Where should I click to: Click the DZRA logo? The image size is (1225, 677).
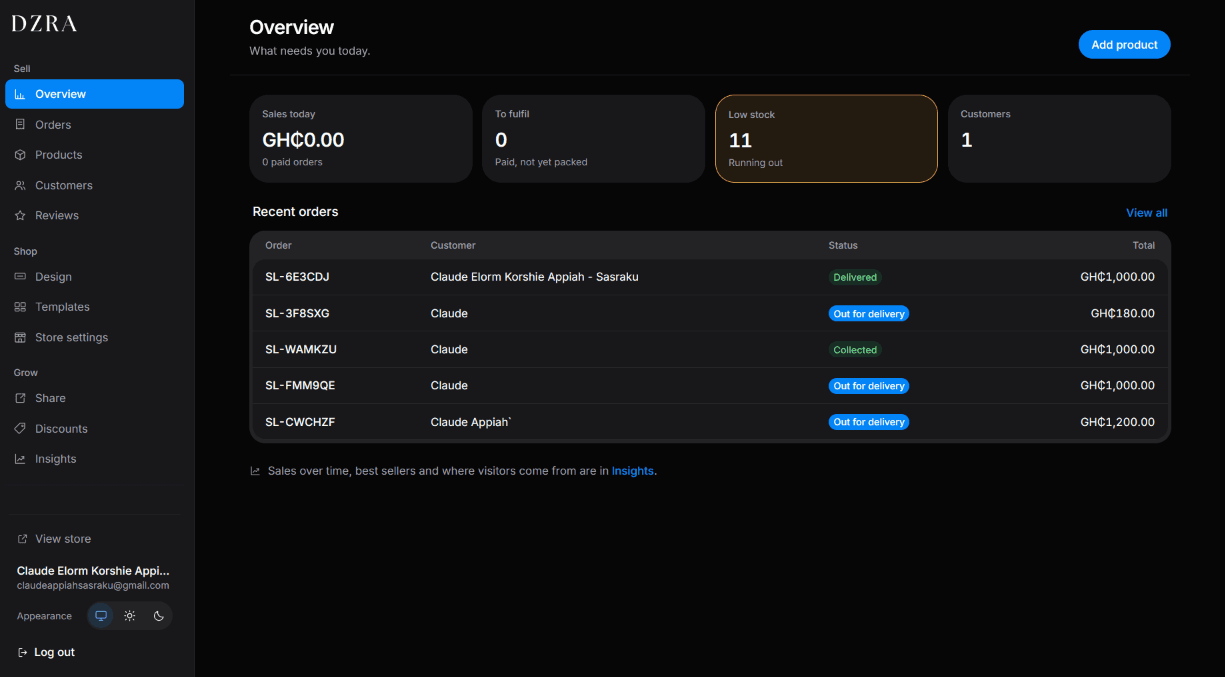click(x=44, y=24)
